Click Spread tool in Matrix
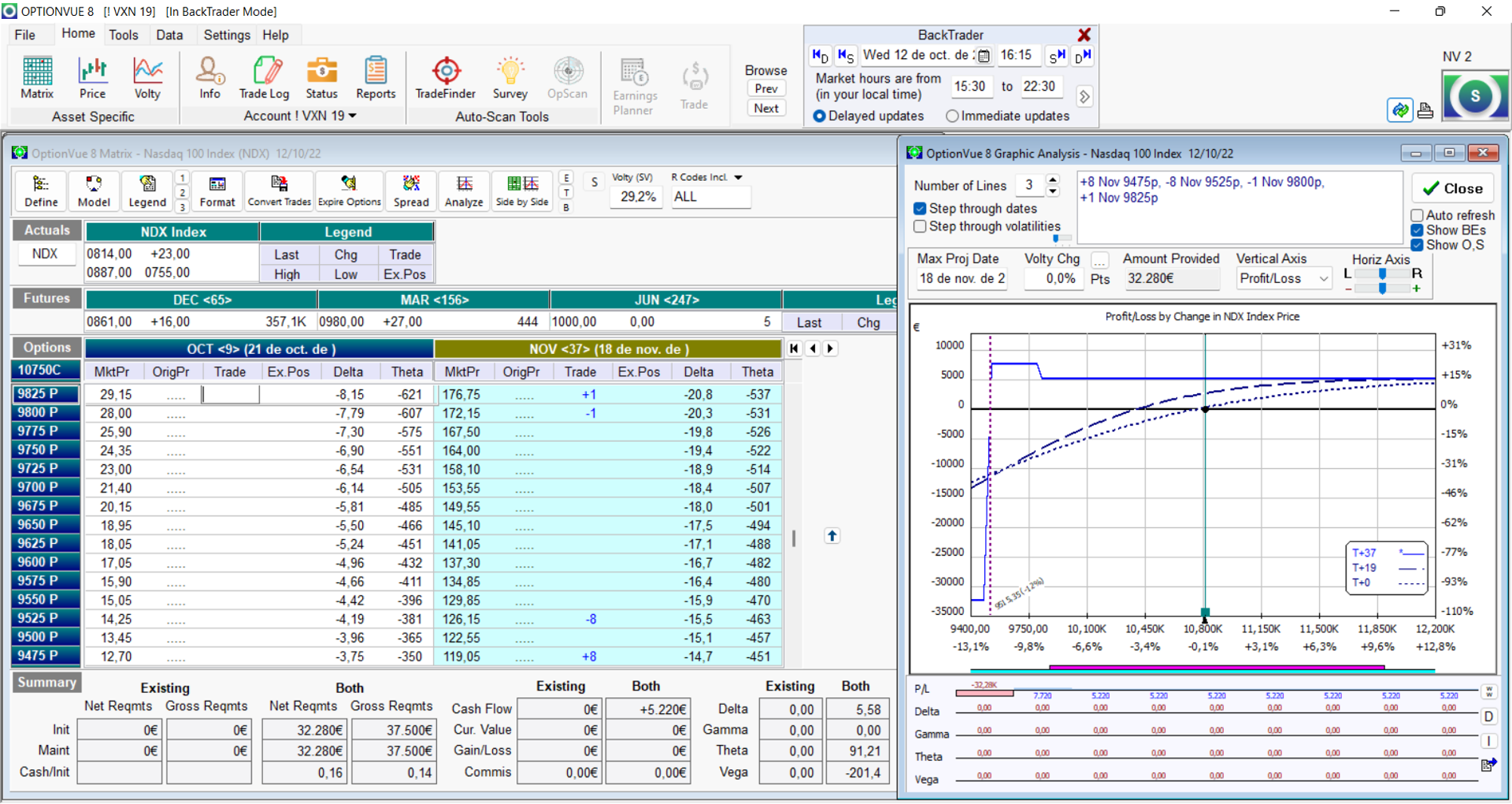Image resolution: width=1512 pixels, height=804 pixels. 411,191
